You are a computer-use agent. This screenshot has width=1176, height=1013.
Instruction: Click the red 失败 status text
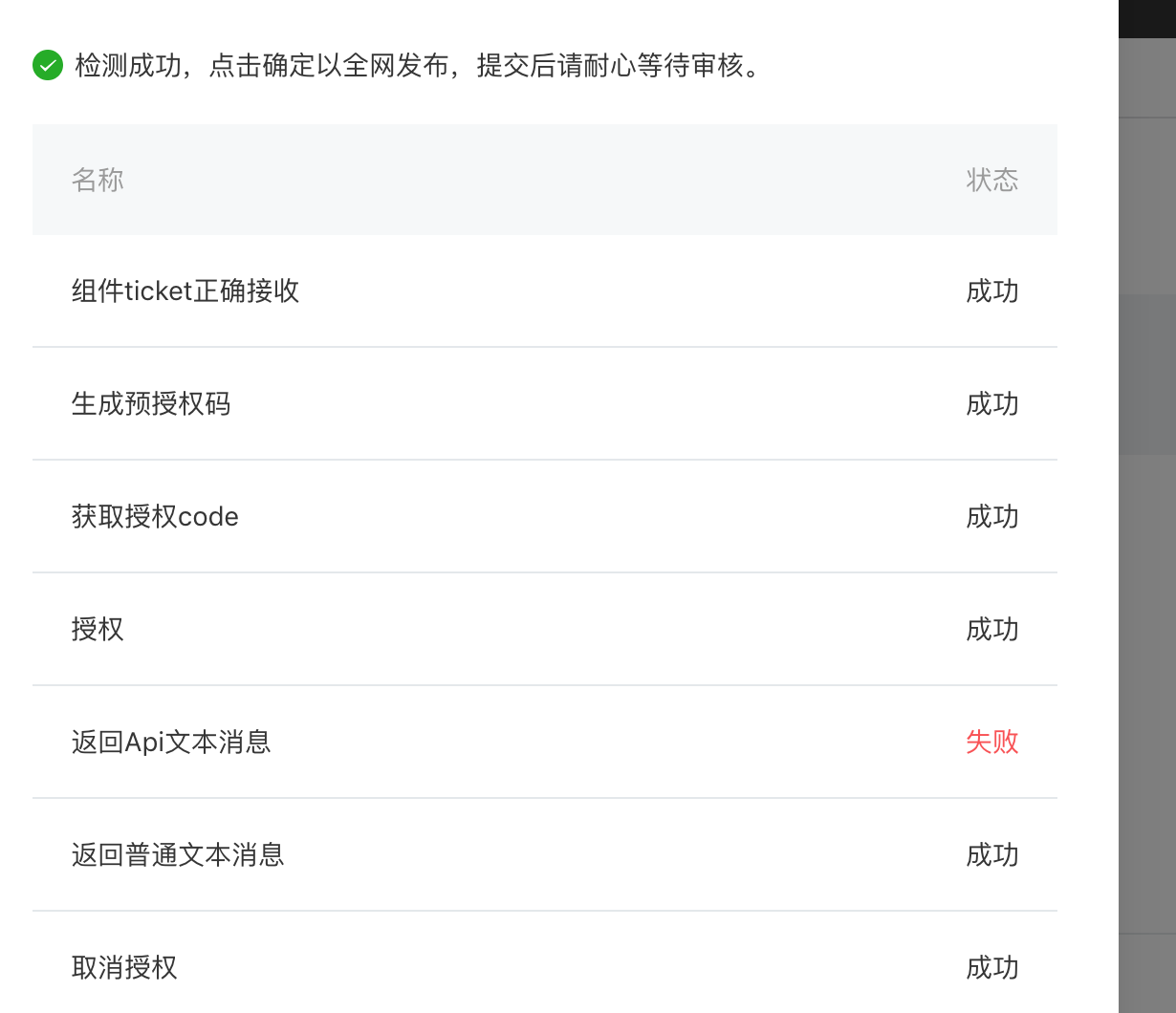(x=991, y=743)
